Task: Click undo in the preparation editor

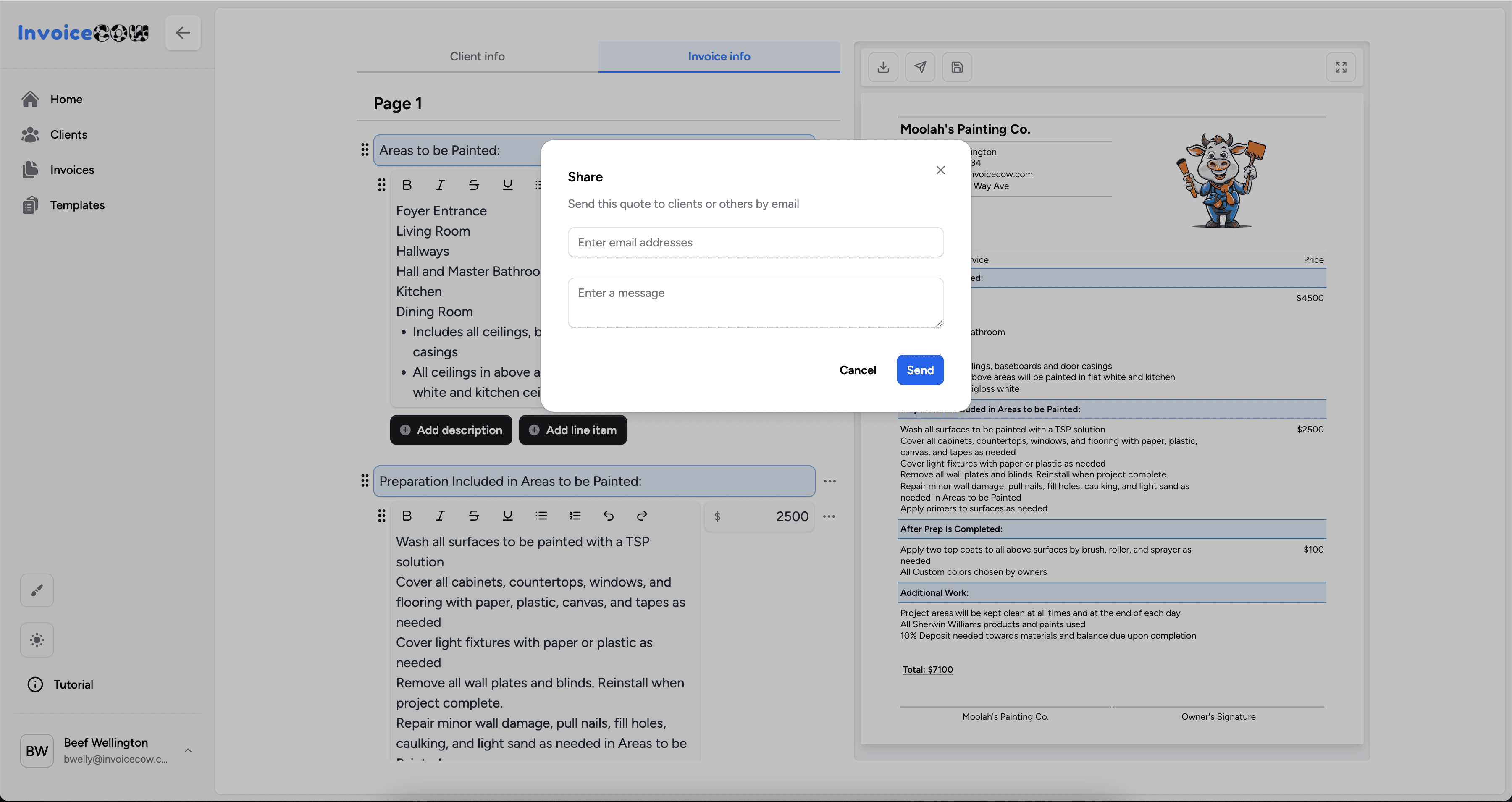Action: [608, 516]
